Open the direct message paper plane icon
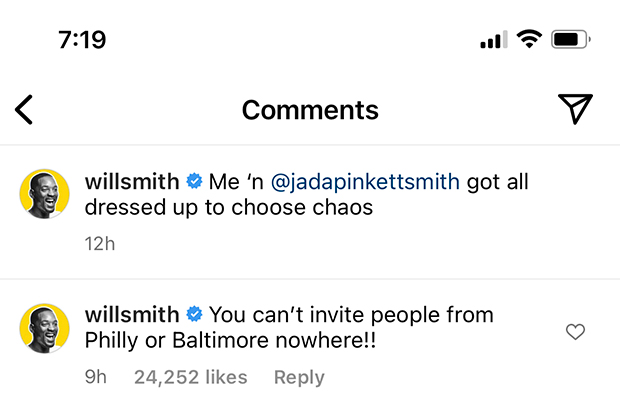Image resolution: width=620 pixels, height=416 pixels. pyautogui.click(x=575, y=109)
